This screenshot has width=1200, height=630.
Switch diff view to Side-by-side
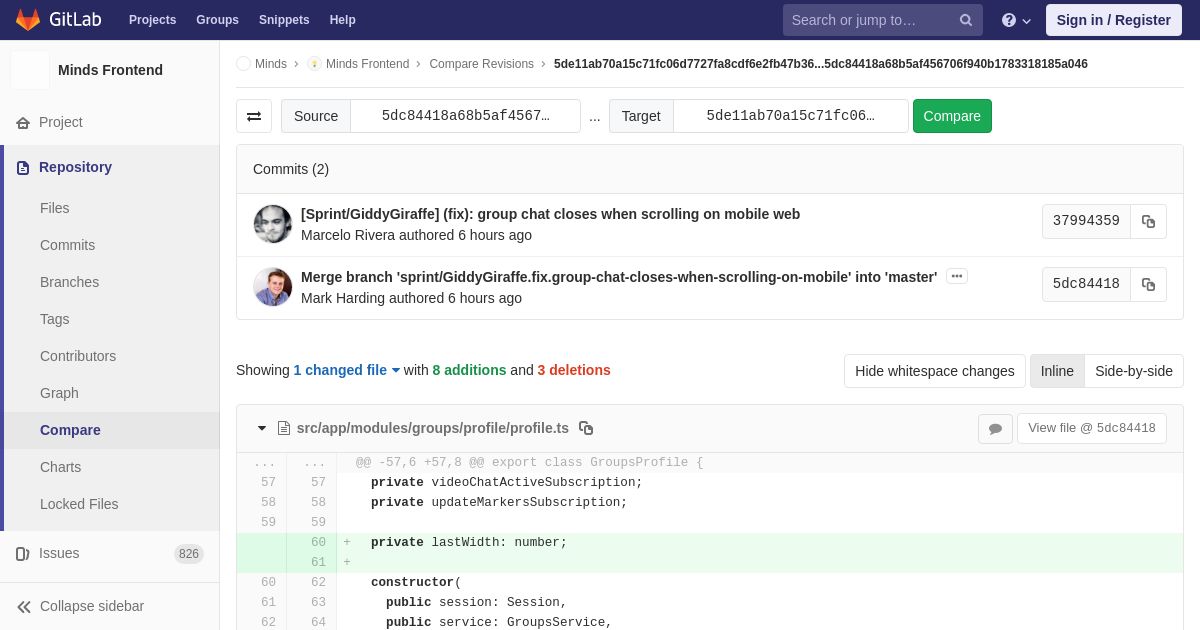(1133, 371)
